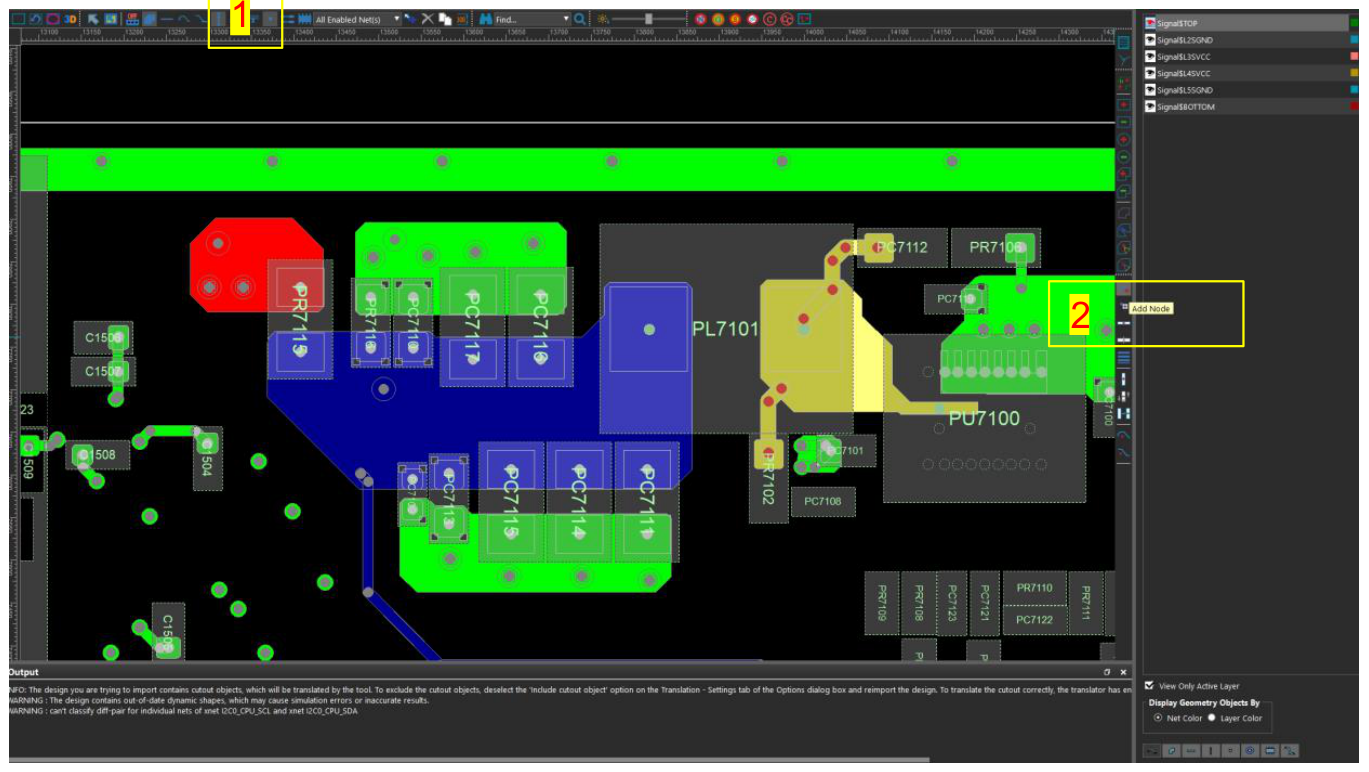Open the All Enabled Net(s) dropdown
Viewport: 1369px width, 772px height.
pos(397,19)
